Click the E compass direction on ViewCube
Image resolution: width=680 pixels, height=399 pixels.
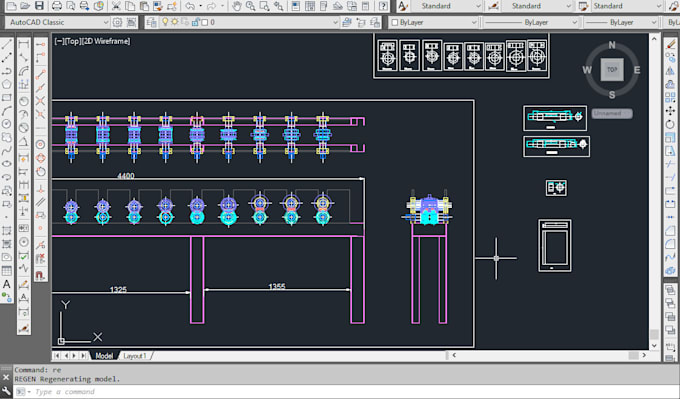637,70
